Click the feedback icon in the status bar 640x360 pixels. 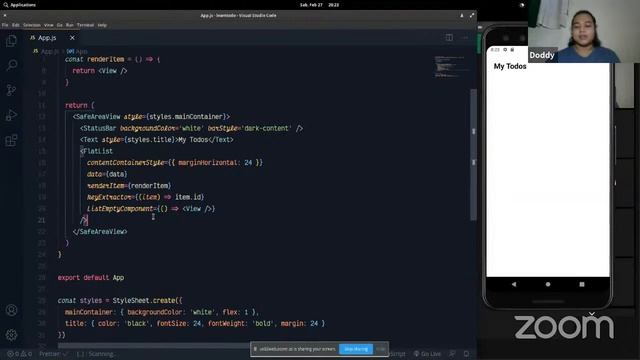tap(452, 354)
